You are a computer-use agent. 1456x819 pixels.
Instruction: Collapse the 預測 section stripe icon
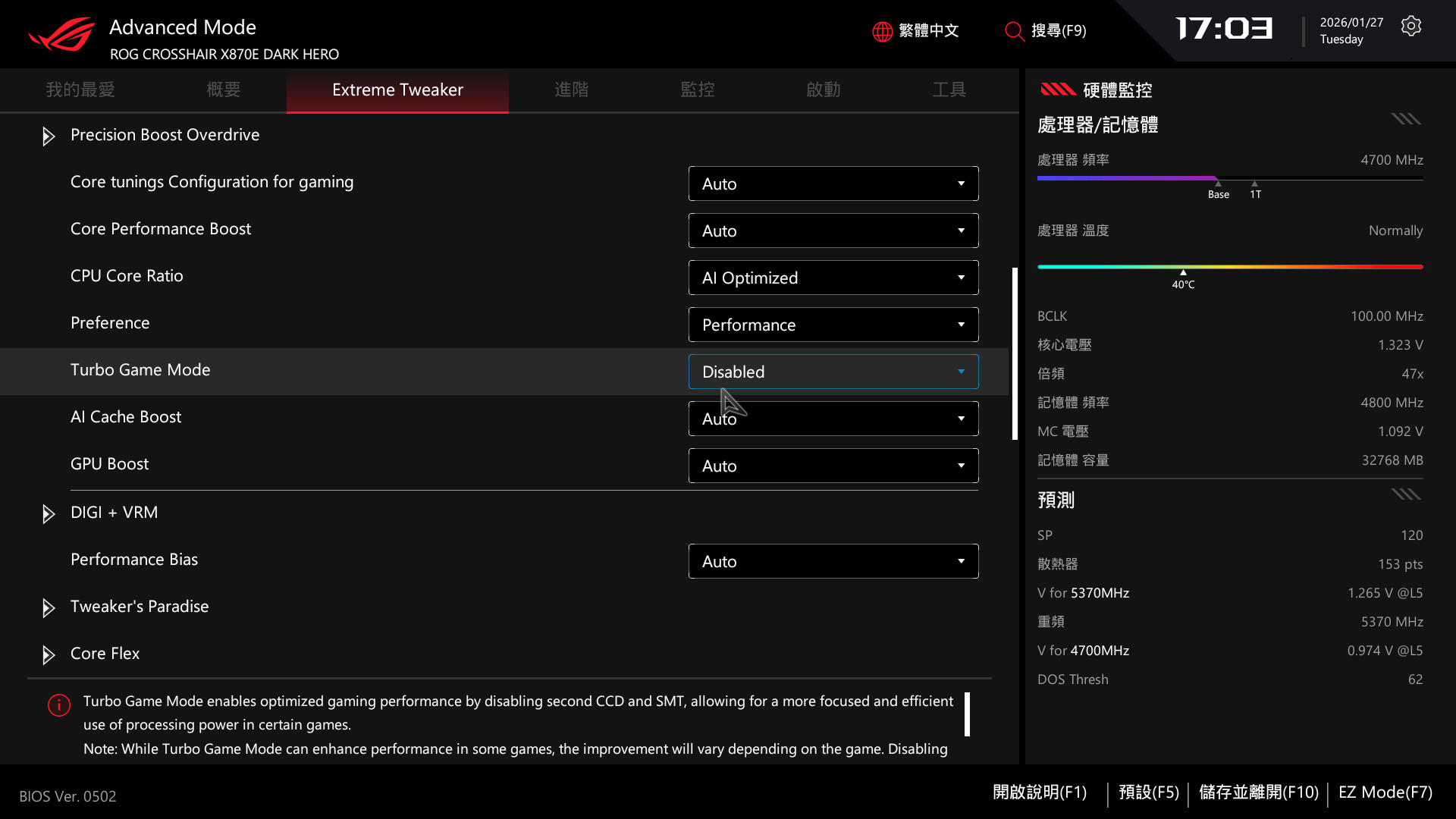(x=1405, y=494)
